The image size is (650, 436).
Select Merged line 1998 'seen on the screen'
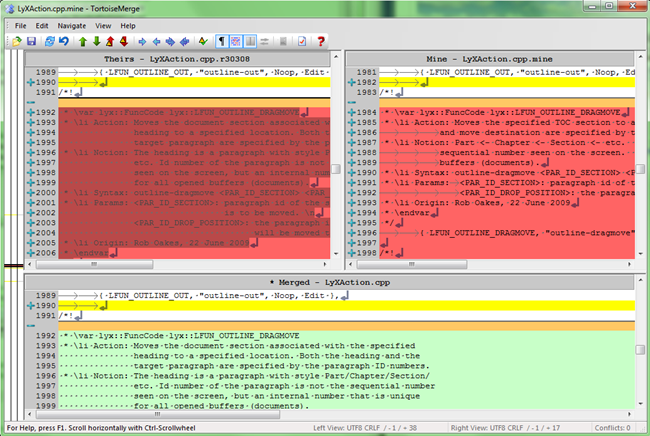point(347,396)
